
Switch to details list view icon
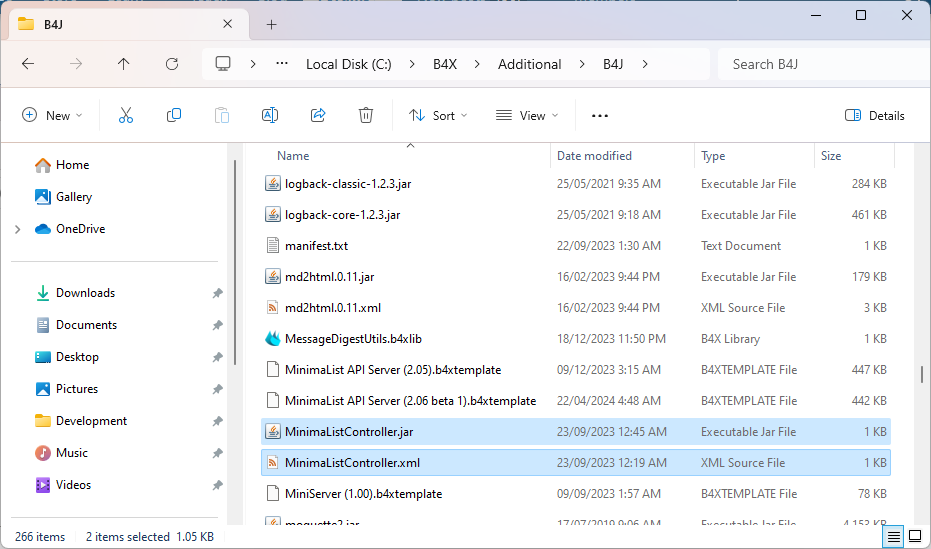[894, 537]
